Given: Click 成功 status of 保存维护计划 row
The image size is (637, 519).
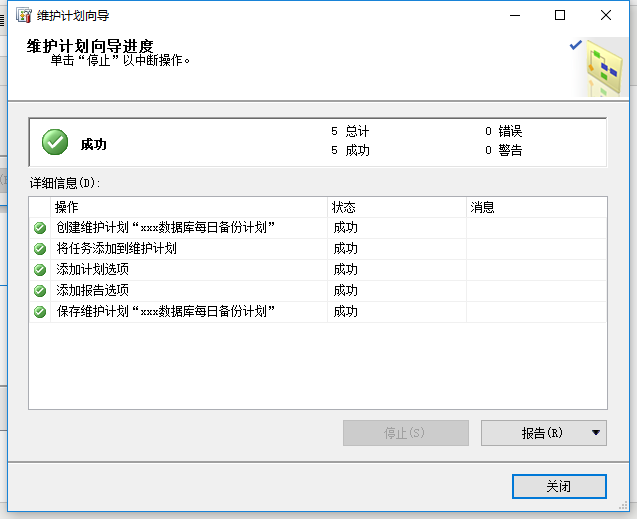Looking at the screenshot, I should (x=345, y=312).
